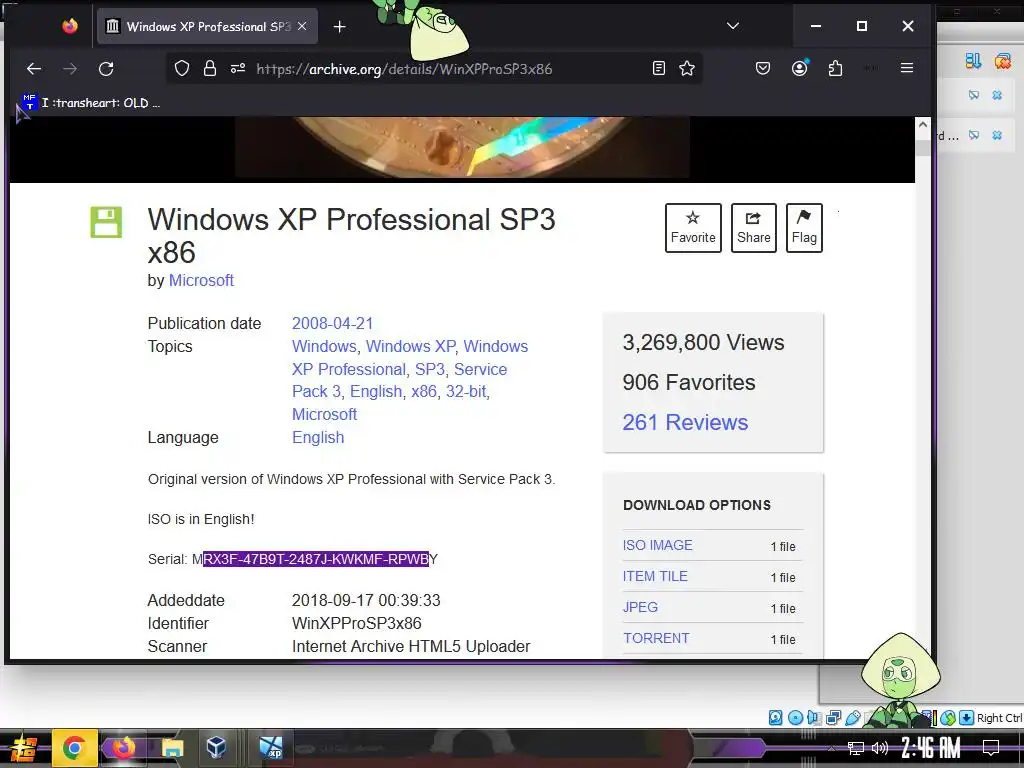Screen dimensions: 1024x768
Task: Click the WinXPProSP3x86 identifier value
Action: pos(357,623)
